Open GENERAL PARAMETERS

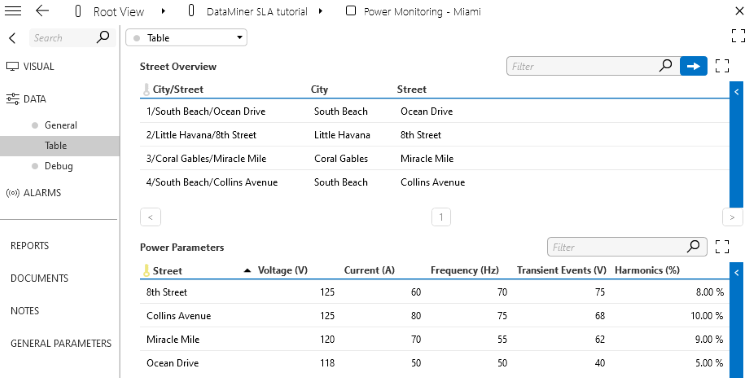[61, 343]
